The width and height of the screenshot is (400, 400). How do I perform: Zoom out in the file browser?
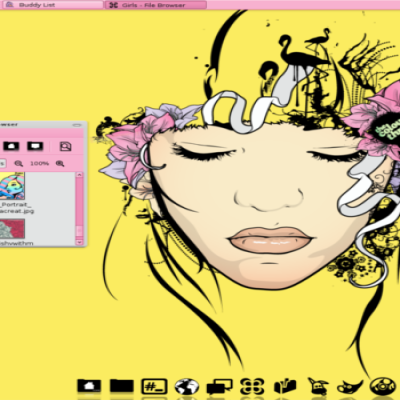[19, 163]
